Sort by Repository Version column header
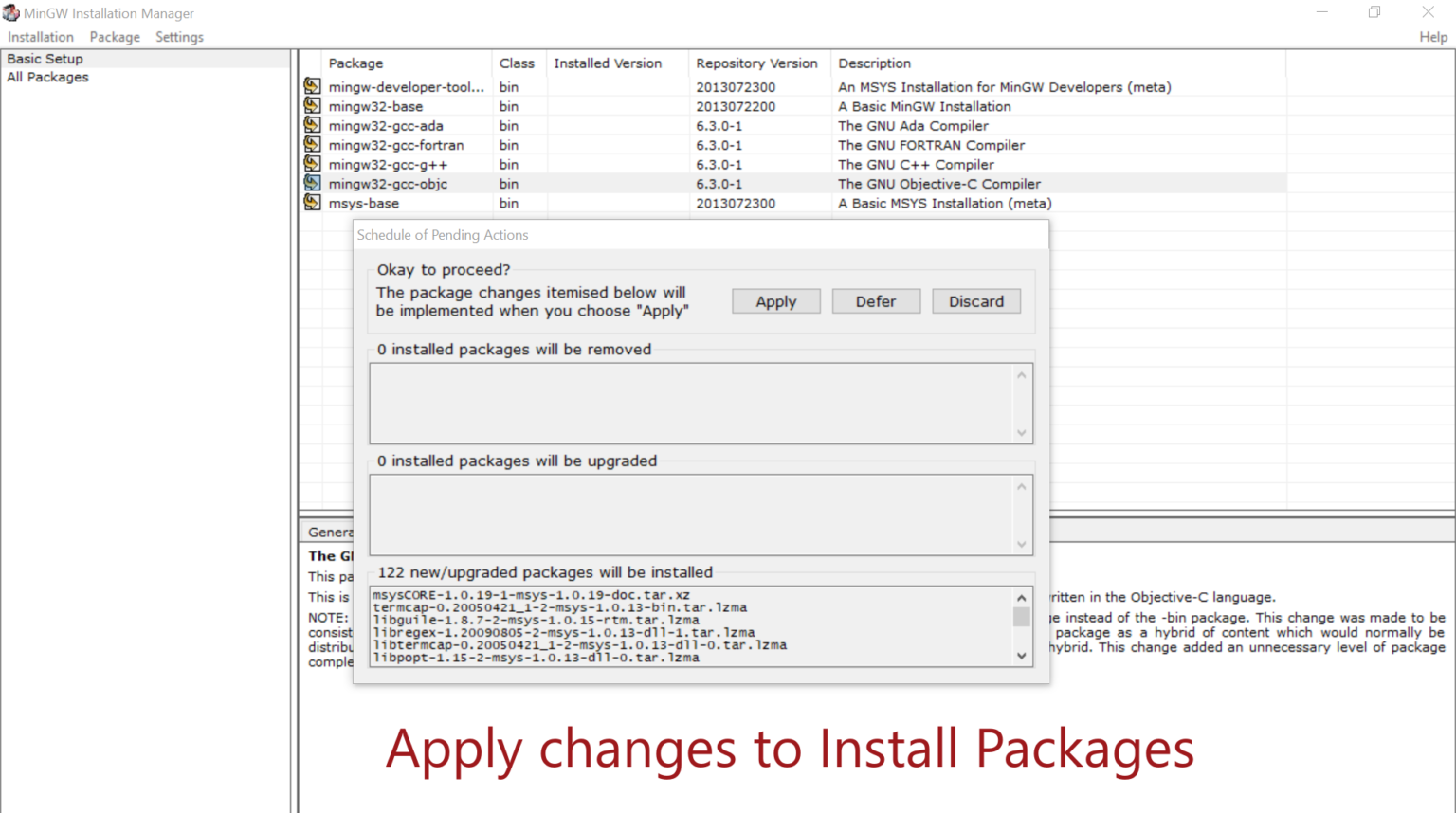This screenshot has width=1456, height=813. (x=756, y=63)
